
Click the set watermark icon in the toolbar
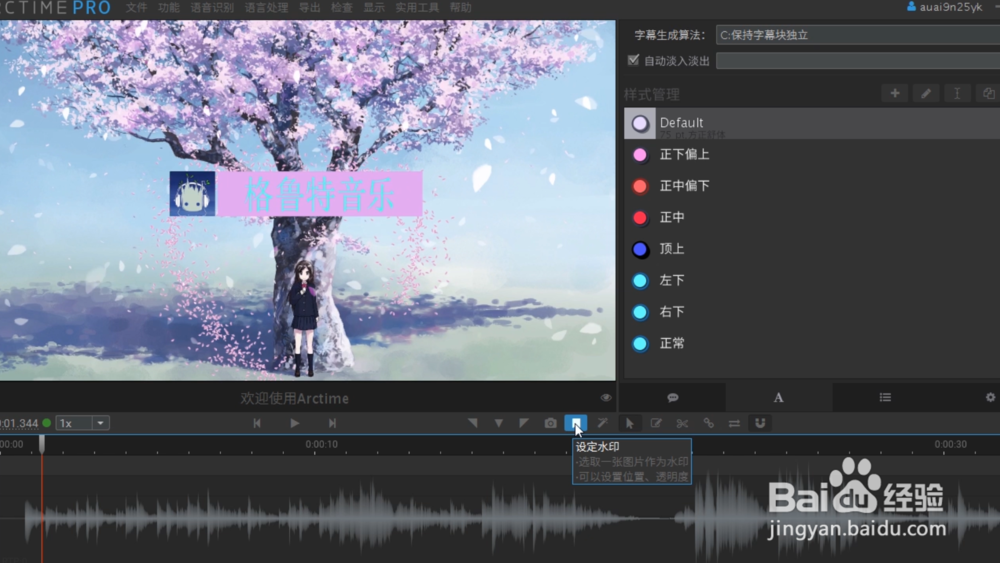576,423
